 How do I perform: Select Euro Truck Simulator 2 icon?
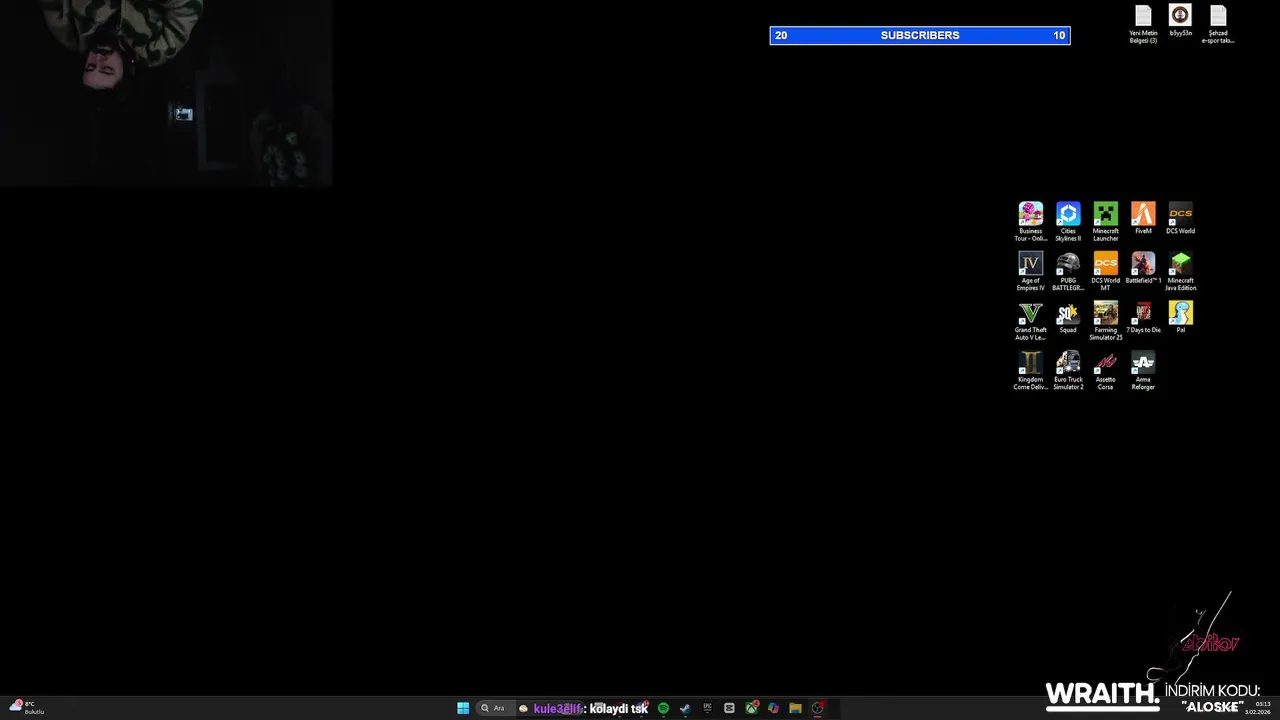pos(1068,371)
